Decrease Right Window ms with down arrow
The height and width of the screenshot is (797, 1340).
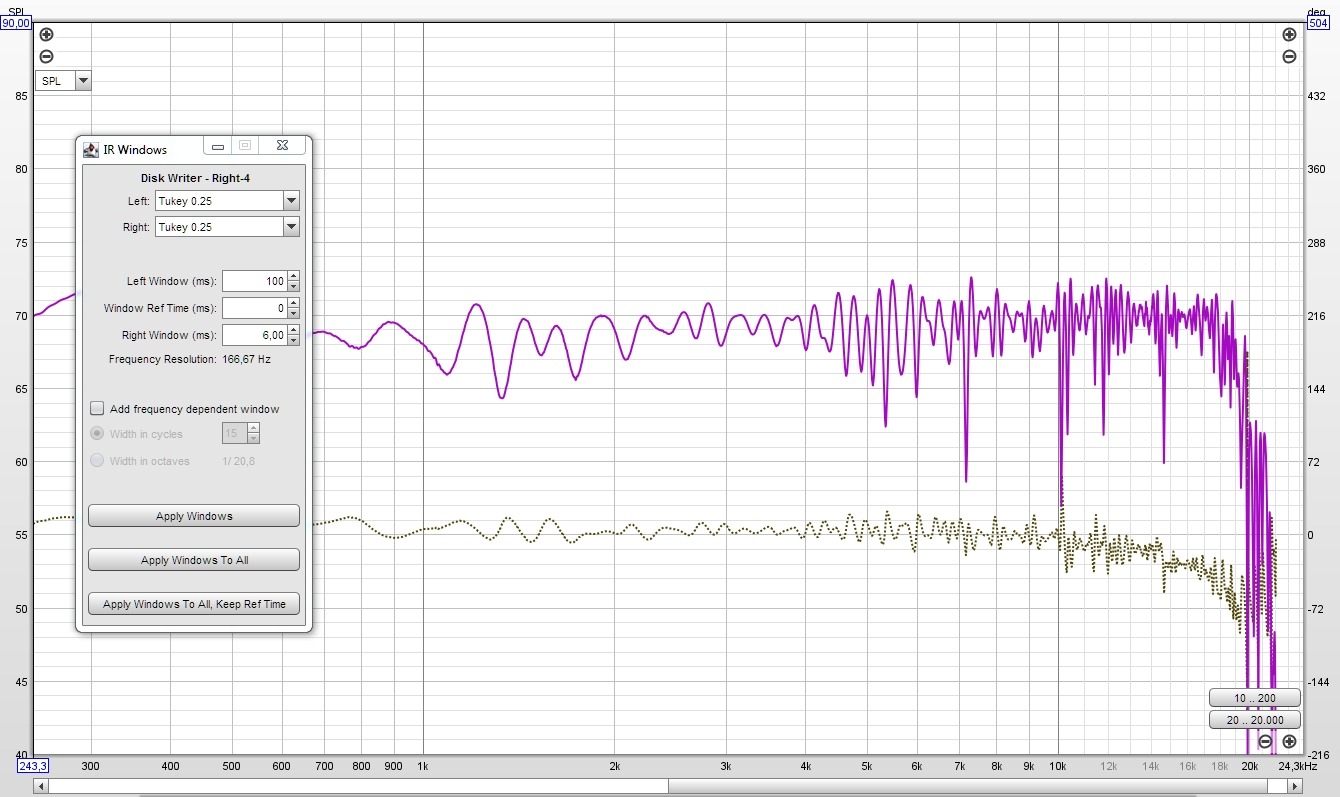pos(293,340)
